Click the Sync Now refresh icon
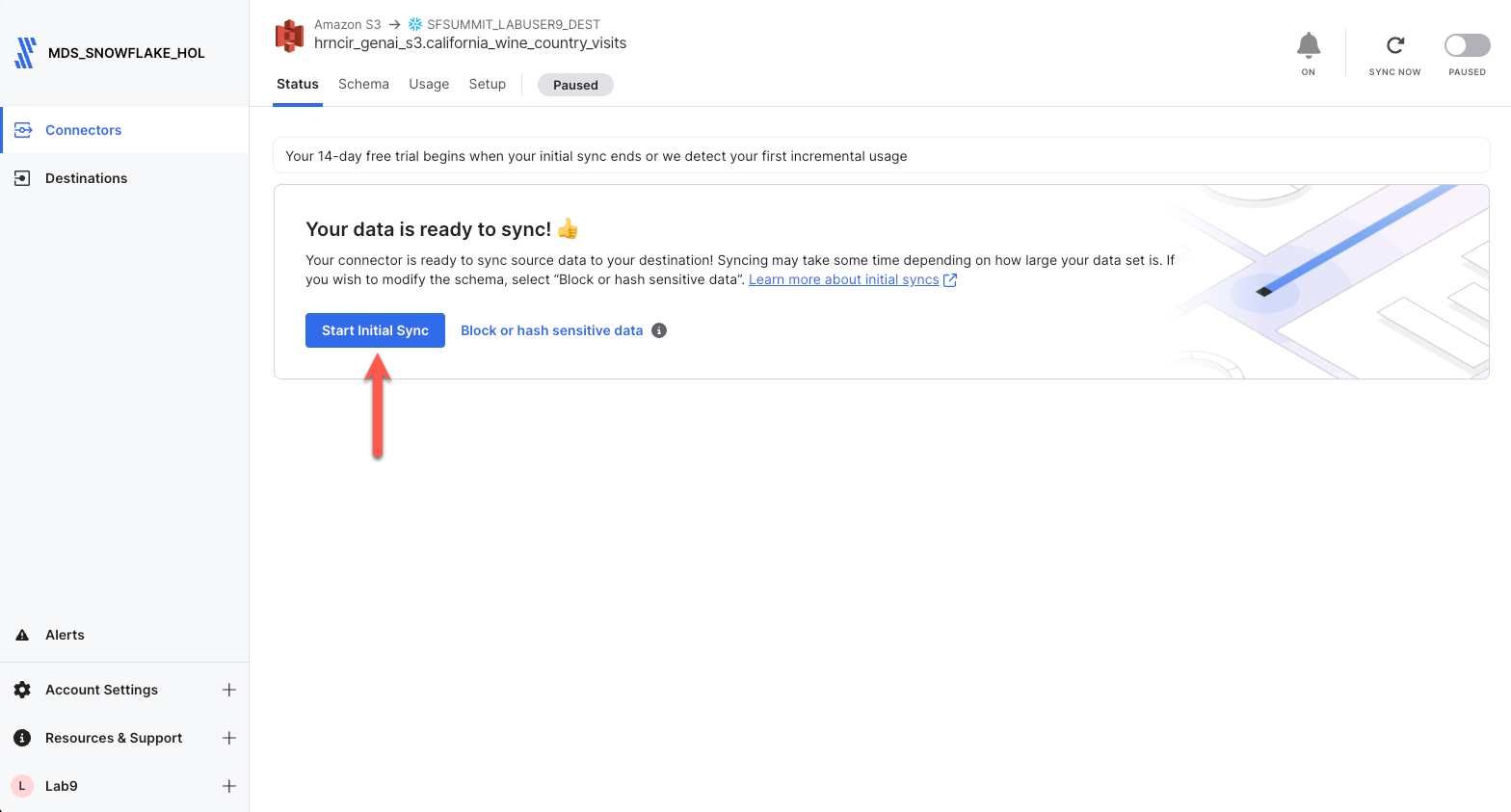The image size is (1511, 812). [x=1394, y=45]
